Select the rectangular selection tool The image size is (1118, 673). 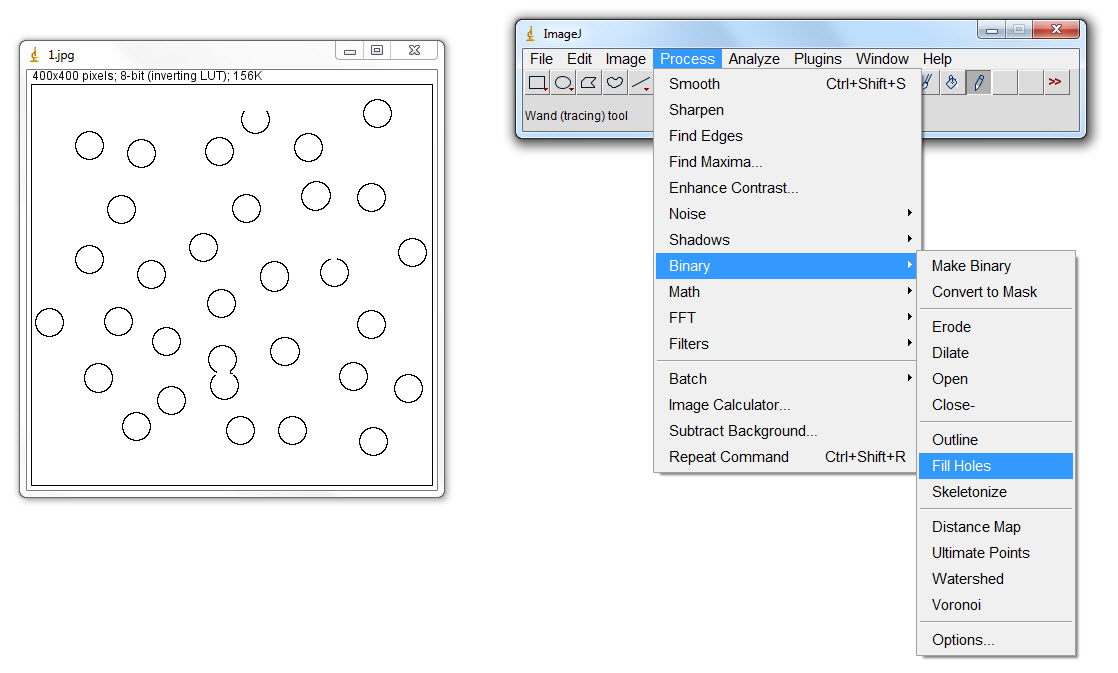tap(537, 82)
